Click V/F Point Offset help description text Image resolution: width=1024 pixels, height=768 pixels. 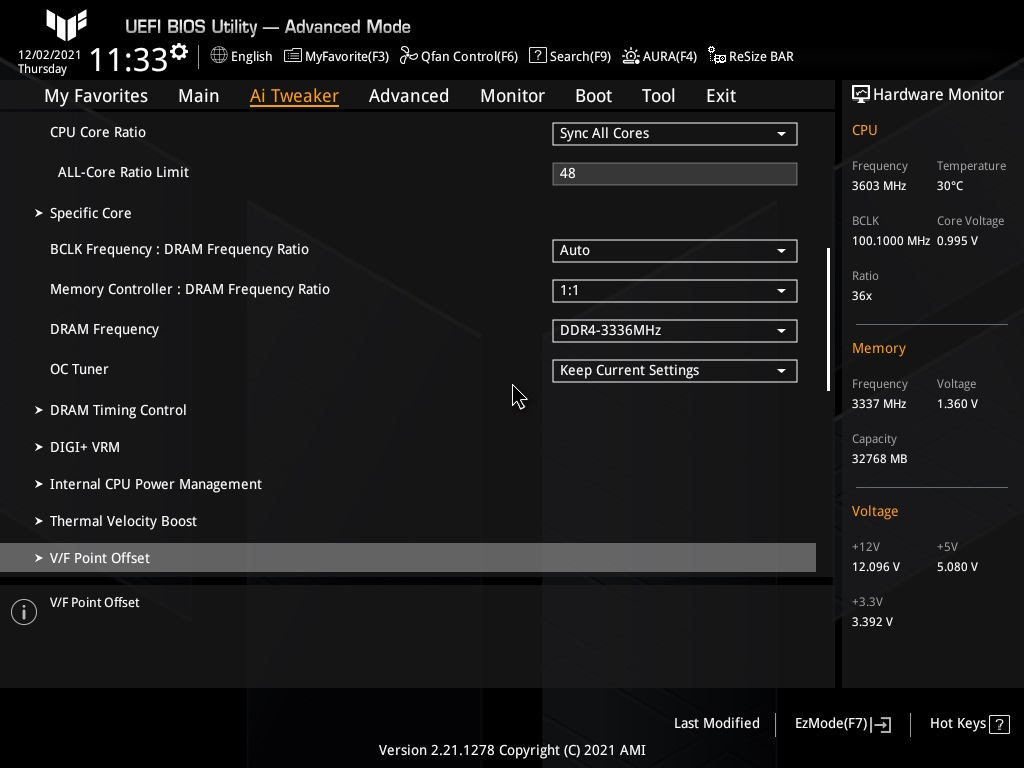click(x=95, y=603)
